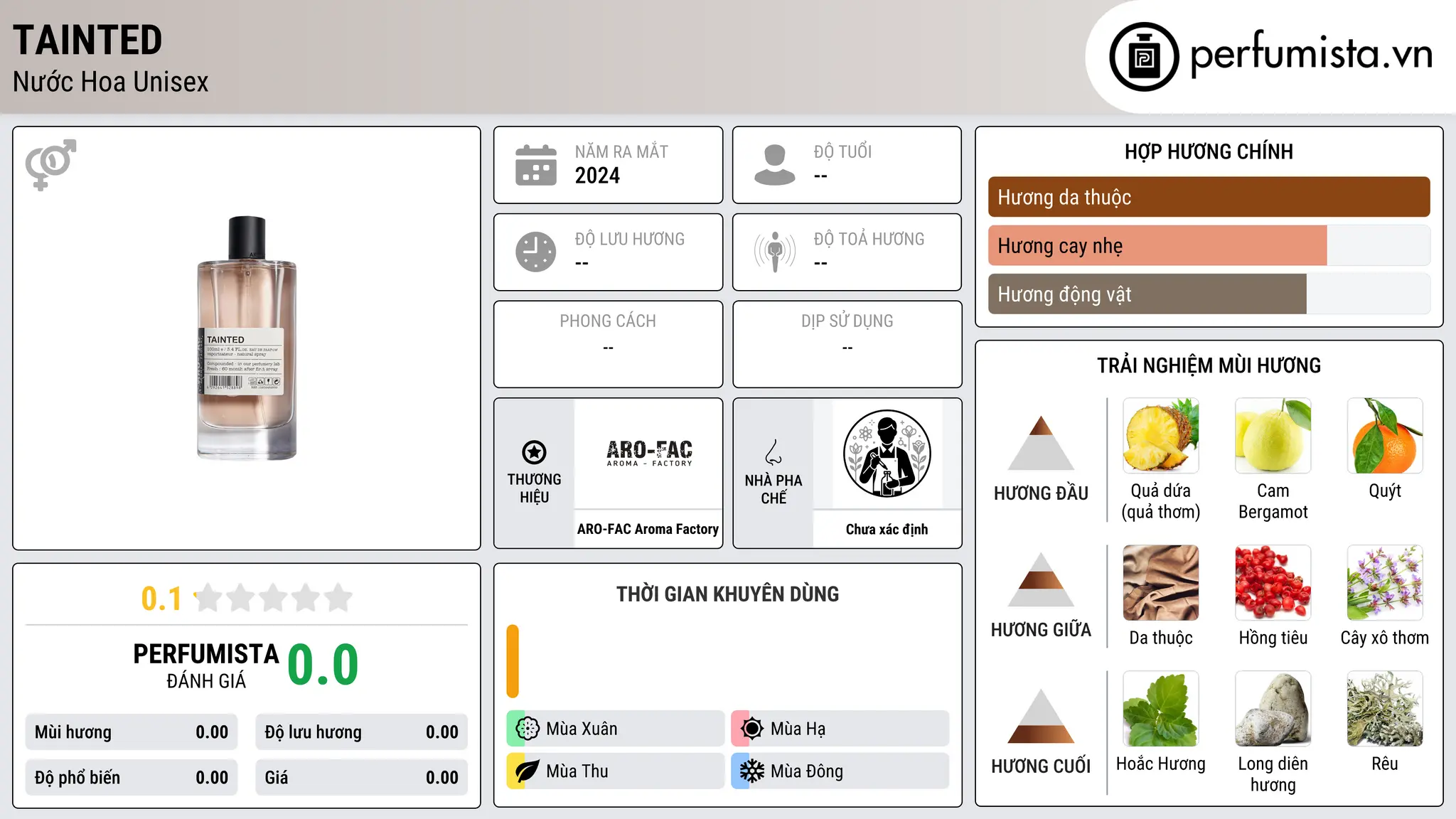The image size is (1456, 819).
Task: Click the Độ lưu hương score box
Action: click(x=362, y=732)
